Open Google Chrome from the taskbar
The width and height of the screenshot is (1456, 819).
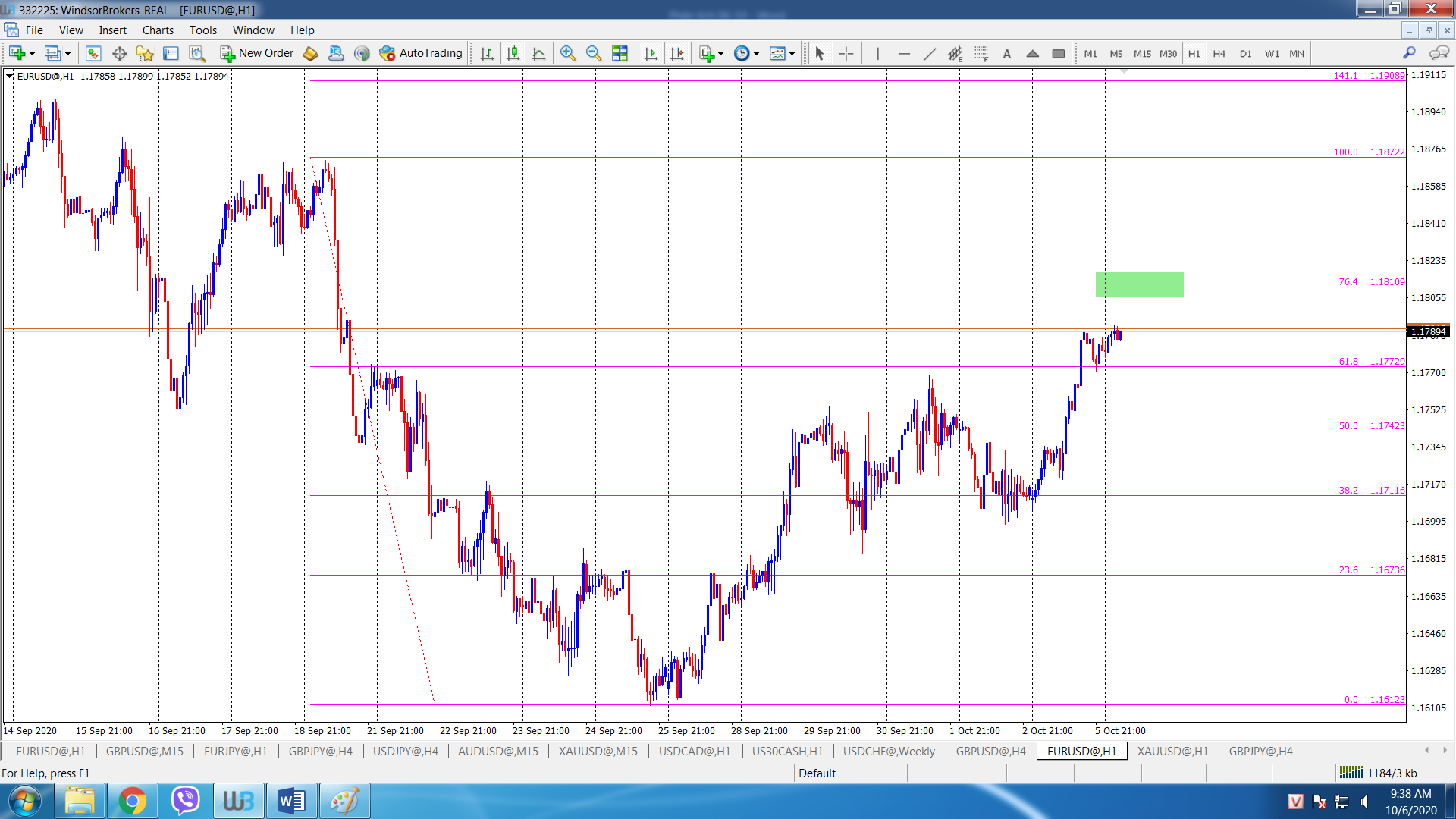pos(132,801)
